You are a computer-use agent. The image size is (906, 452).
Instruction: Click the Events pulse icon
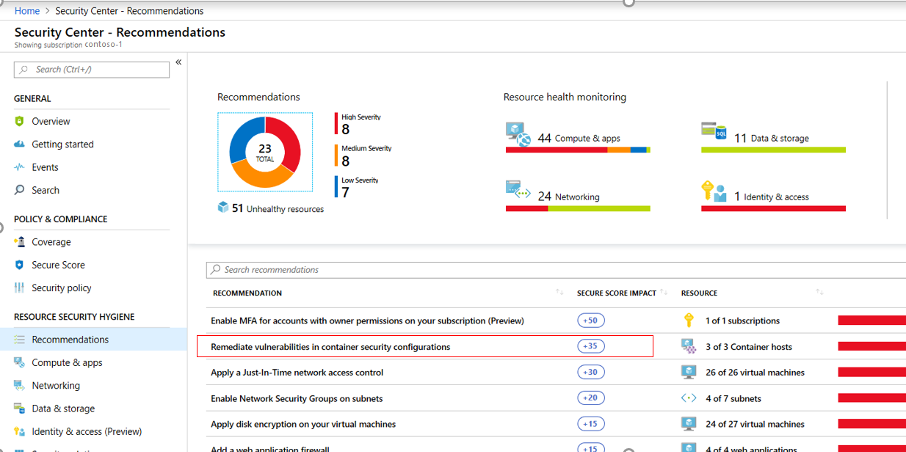tap(19, 168)
